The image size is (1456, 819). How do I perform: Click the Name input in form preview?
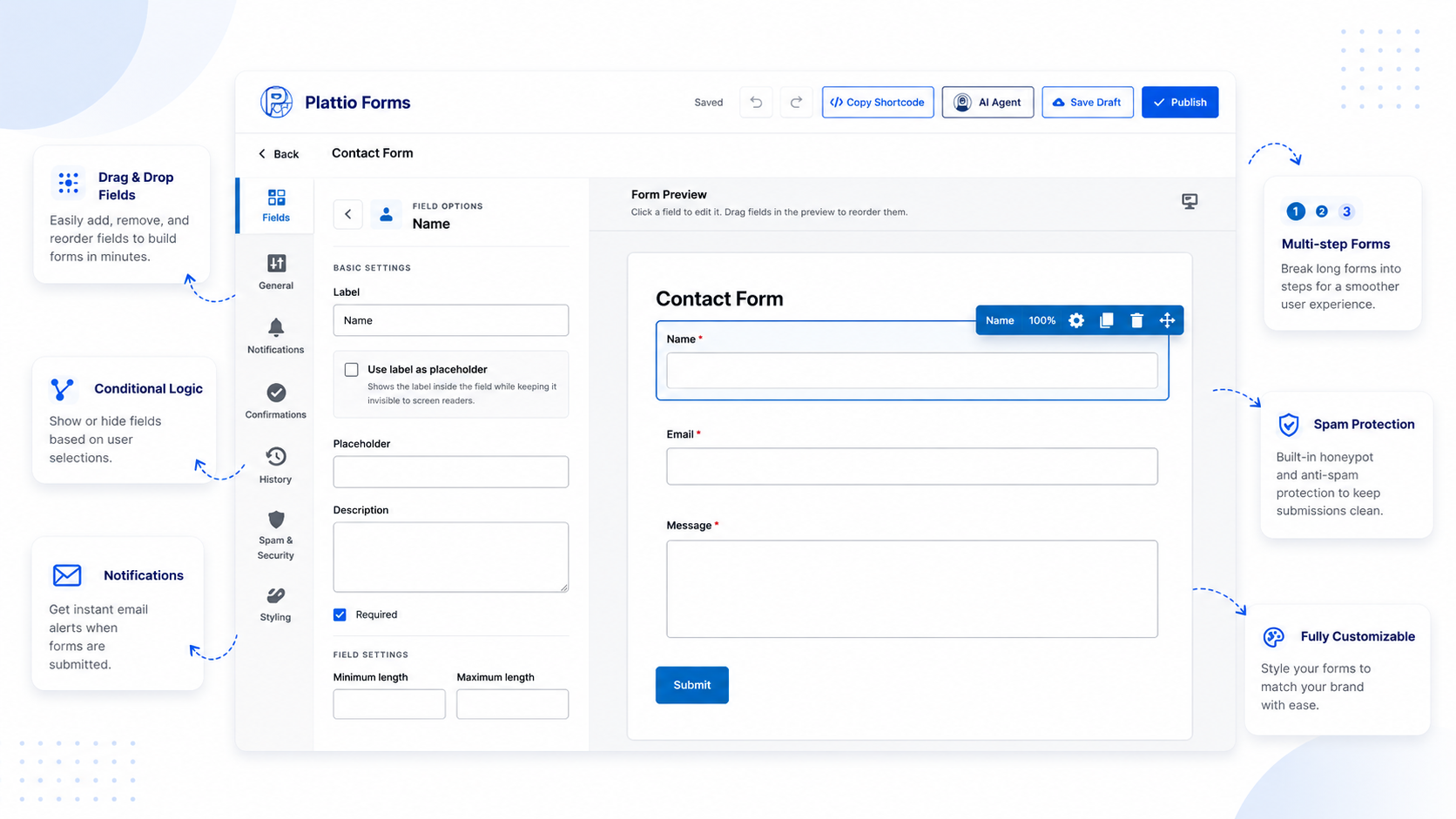point(912,371)
